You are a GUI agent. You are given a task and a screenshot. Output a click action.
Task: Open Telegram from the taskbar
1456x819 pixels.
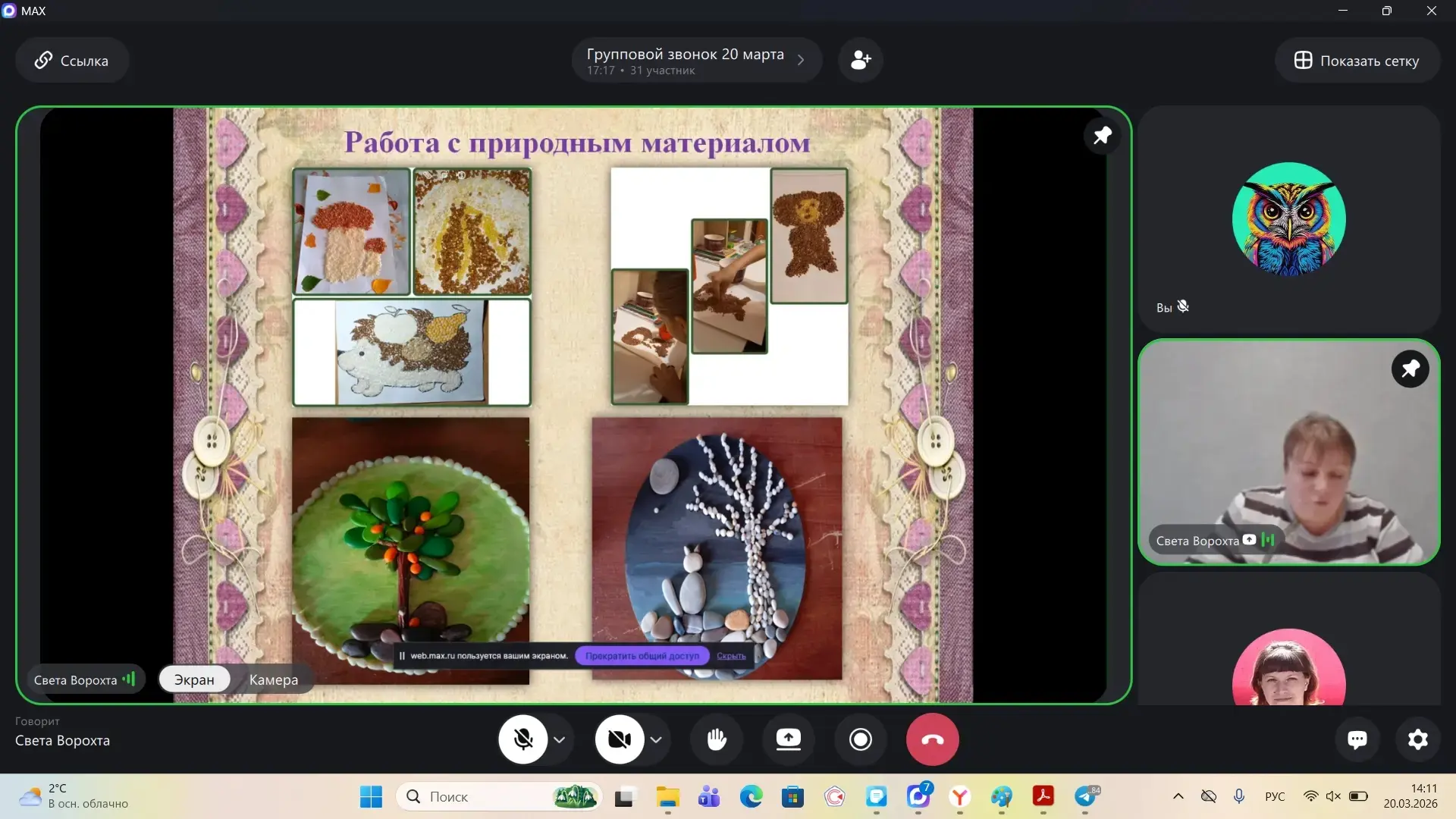(1085, 797)
